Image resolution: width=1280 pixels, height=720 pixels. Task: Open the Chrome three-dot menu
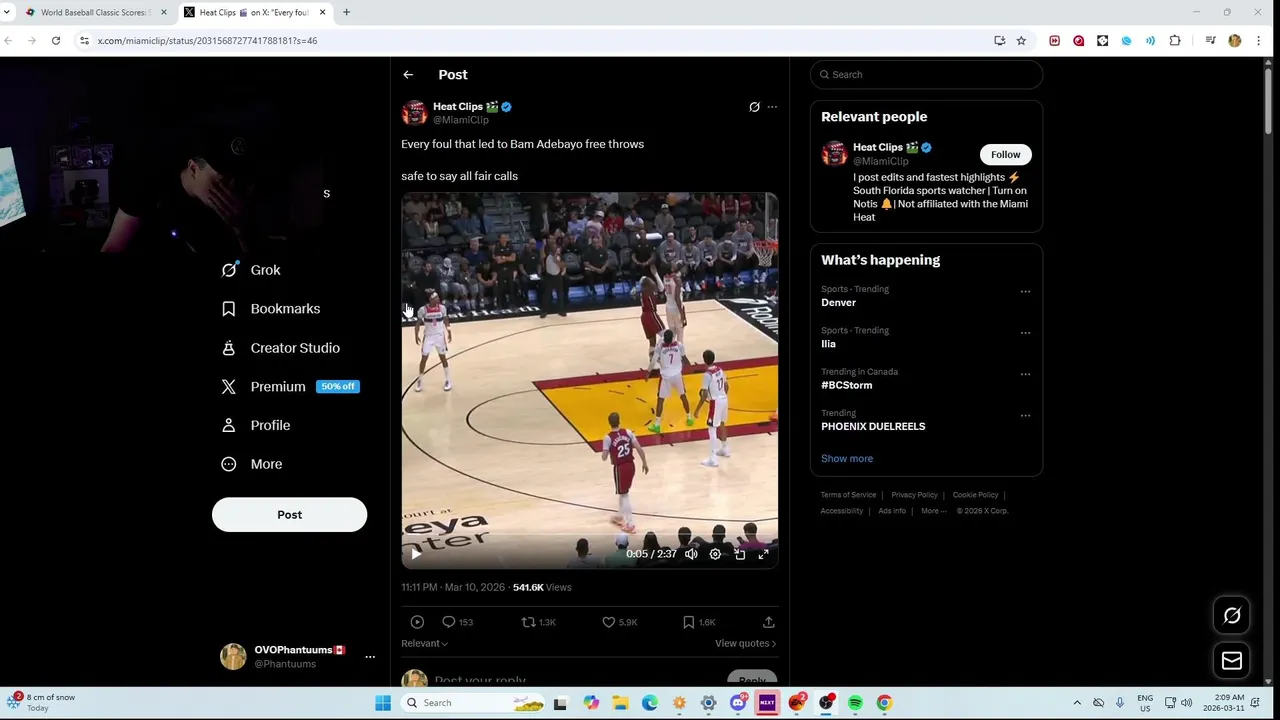(x=1258, y=41)
